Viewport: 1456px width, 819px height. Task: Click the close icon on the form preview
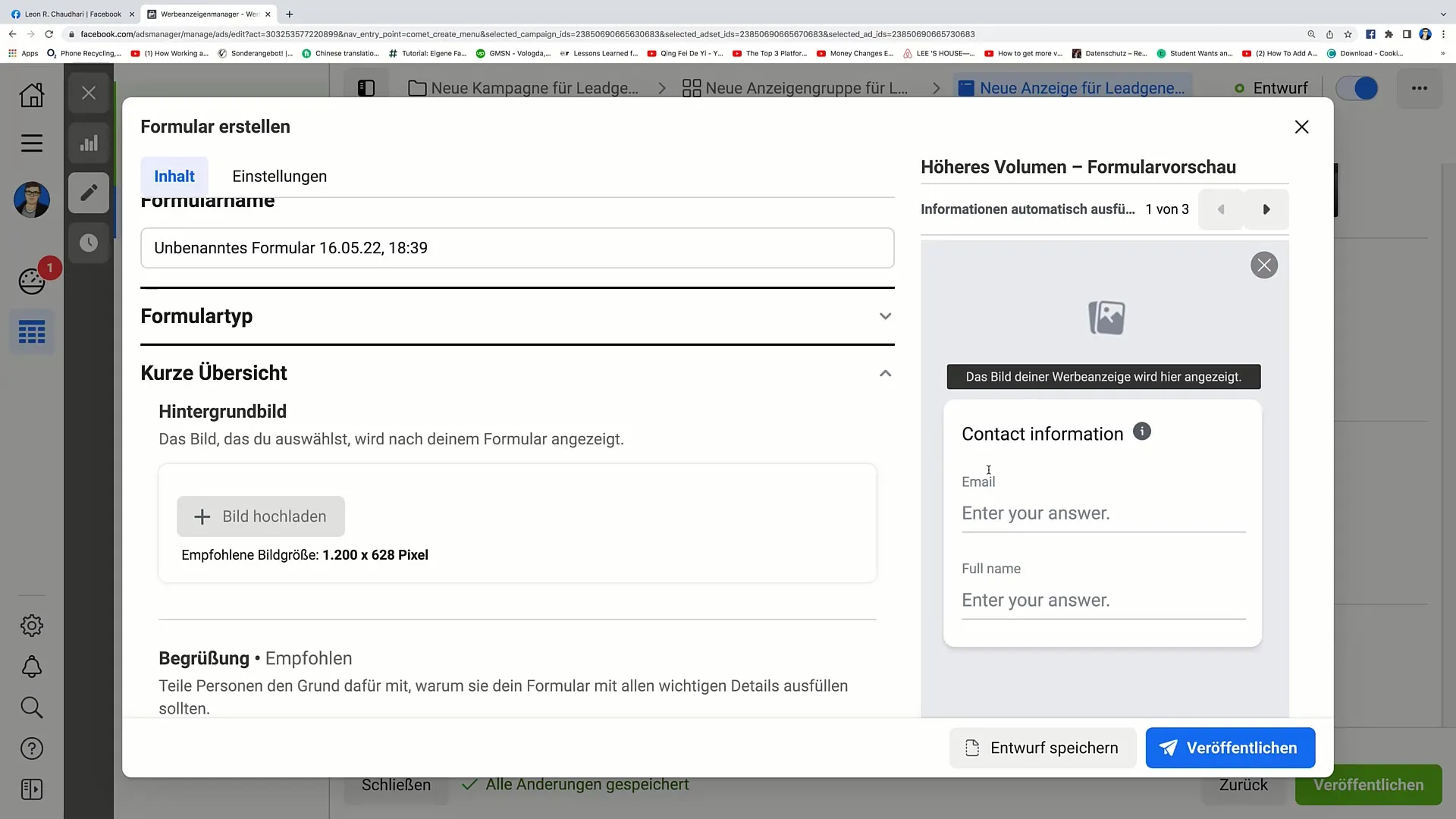coord(1264,265)
